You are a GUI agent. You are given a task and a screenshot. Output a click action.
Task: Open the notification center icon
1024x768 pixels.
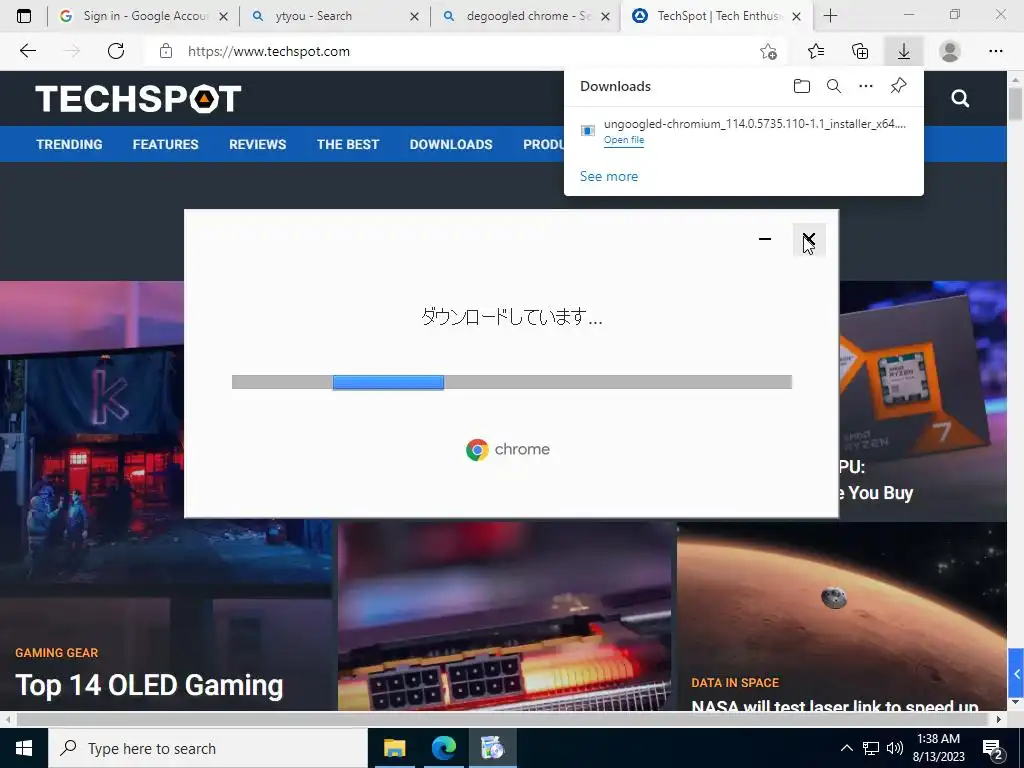point(993,750)
